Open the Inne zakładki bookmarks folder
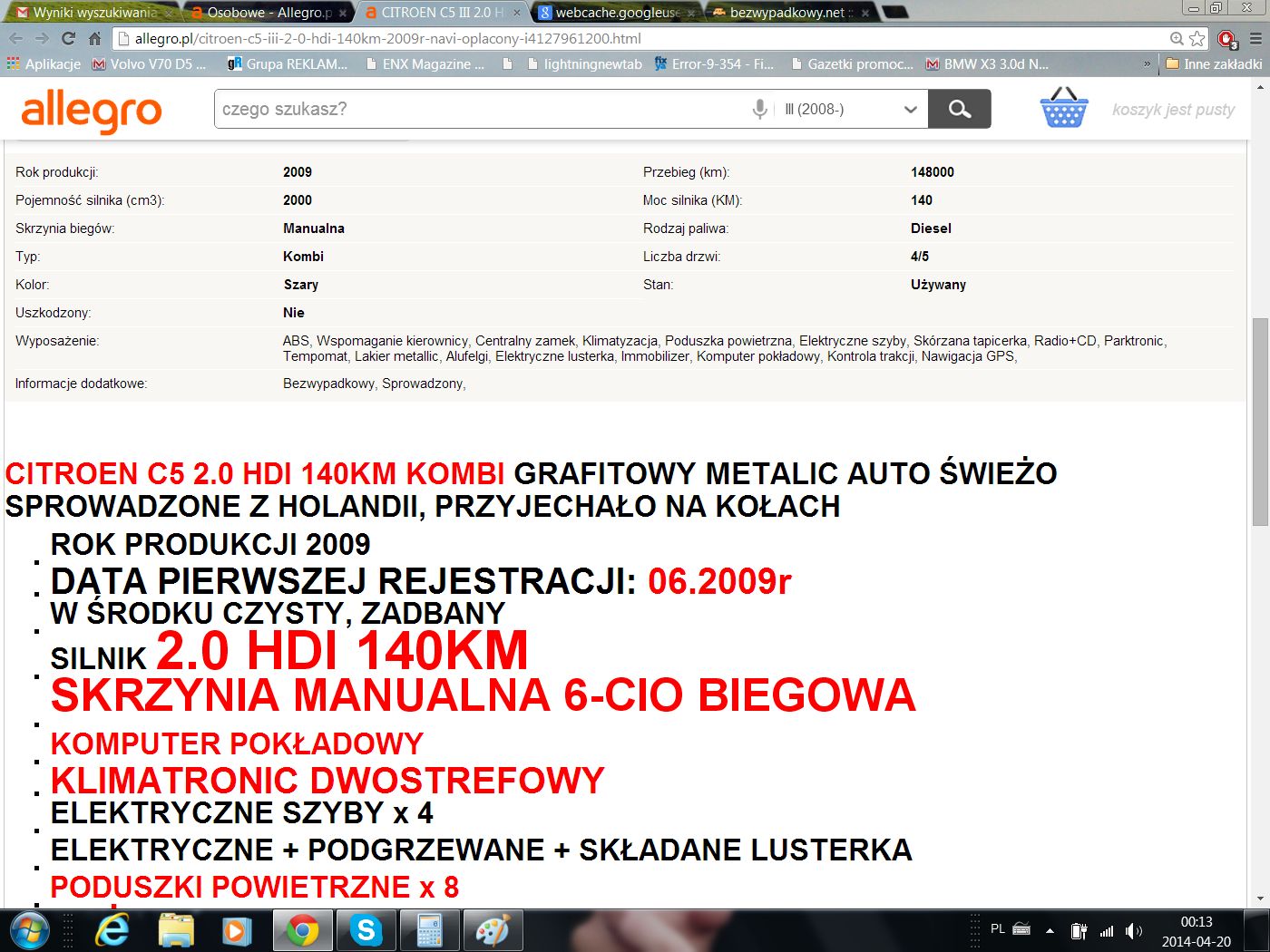Screen dimensions: 1270x952 coord(1214,64)
